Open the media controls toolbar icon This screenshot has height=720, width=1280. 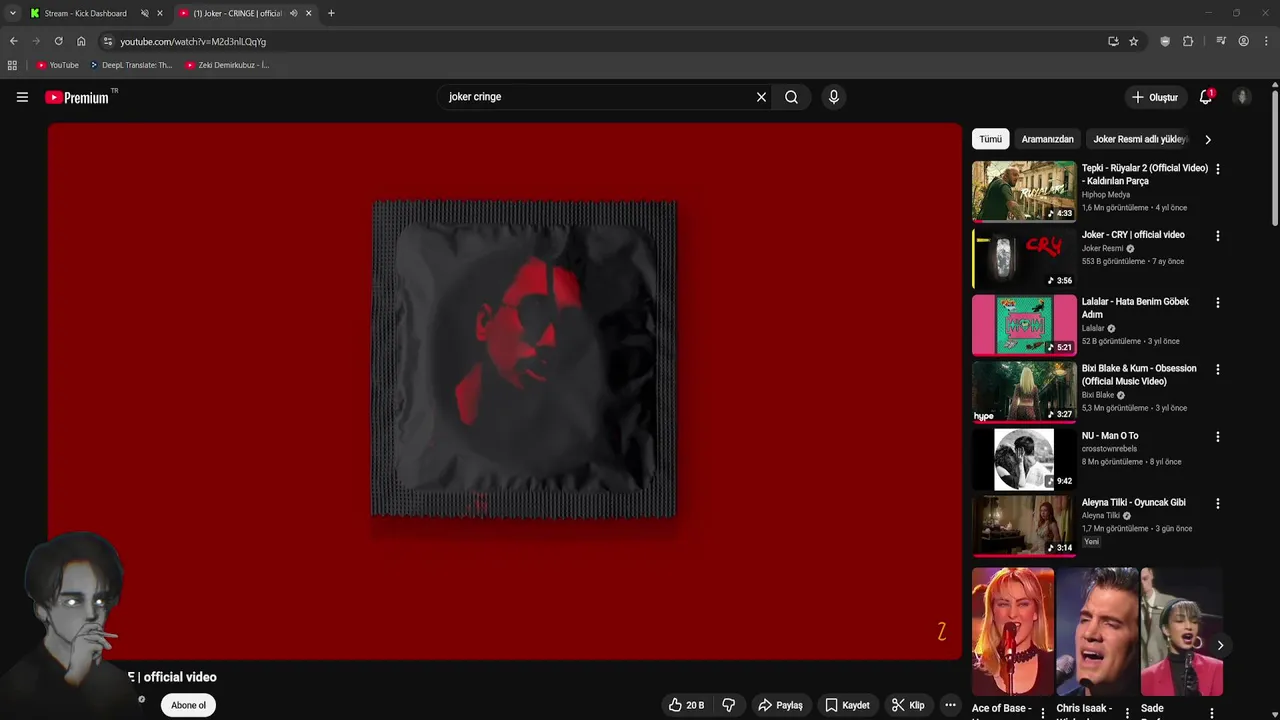[x=1221, y=41]
